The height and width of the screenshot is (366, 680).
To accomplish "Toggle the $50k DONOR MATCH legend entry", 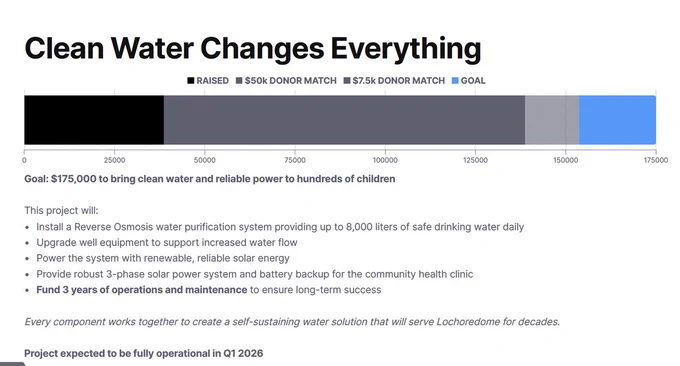I will pyautogui.click(x=286, y=81).
